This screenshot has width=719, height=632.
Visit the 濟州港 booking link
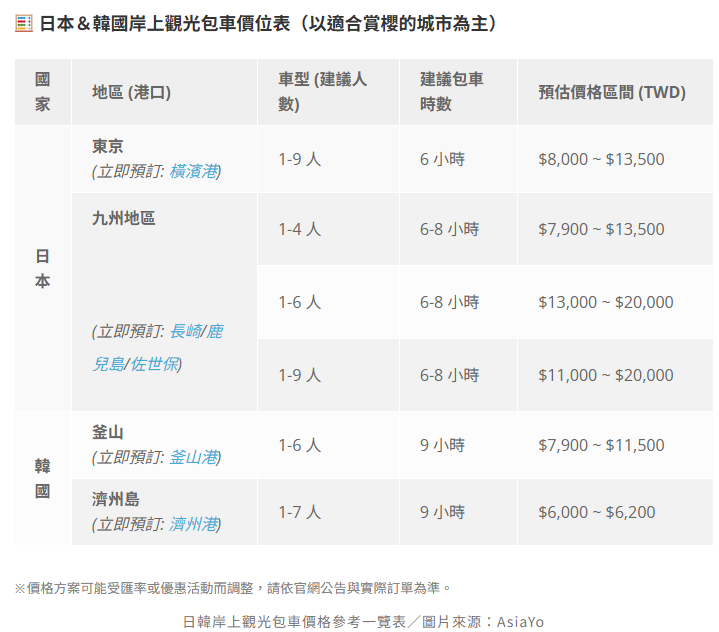pos(193,523)
